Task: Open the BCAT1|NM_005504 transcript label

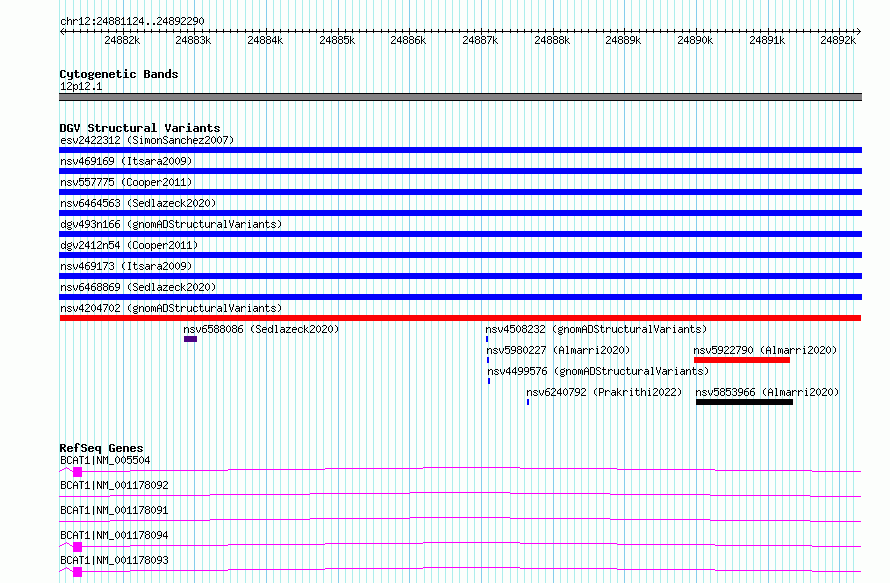Action: tap(105, 460)
